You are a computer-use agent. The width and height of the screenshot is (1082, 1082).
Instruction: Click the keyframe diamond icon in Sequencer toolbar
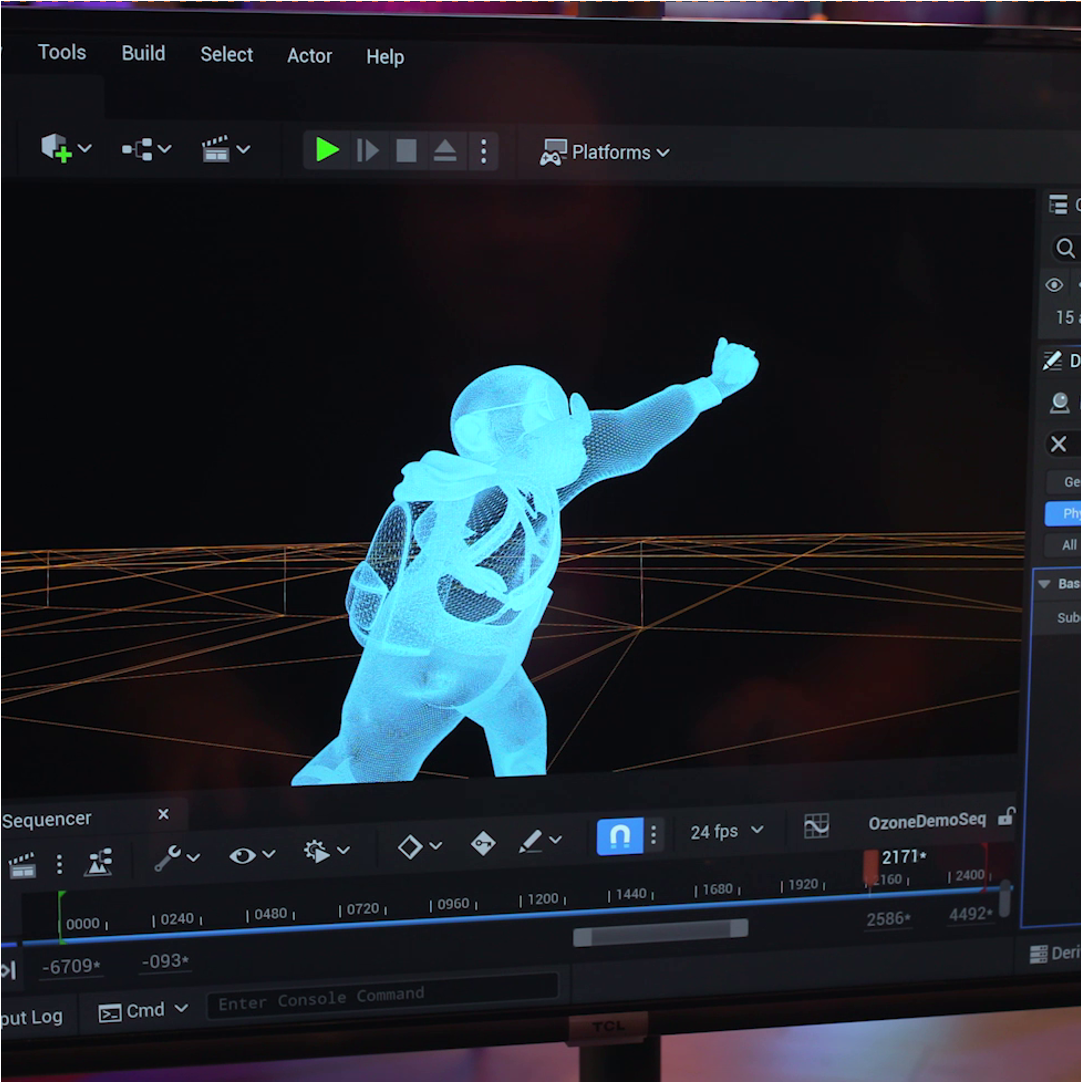point(410,845)
